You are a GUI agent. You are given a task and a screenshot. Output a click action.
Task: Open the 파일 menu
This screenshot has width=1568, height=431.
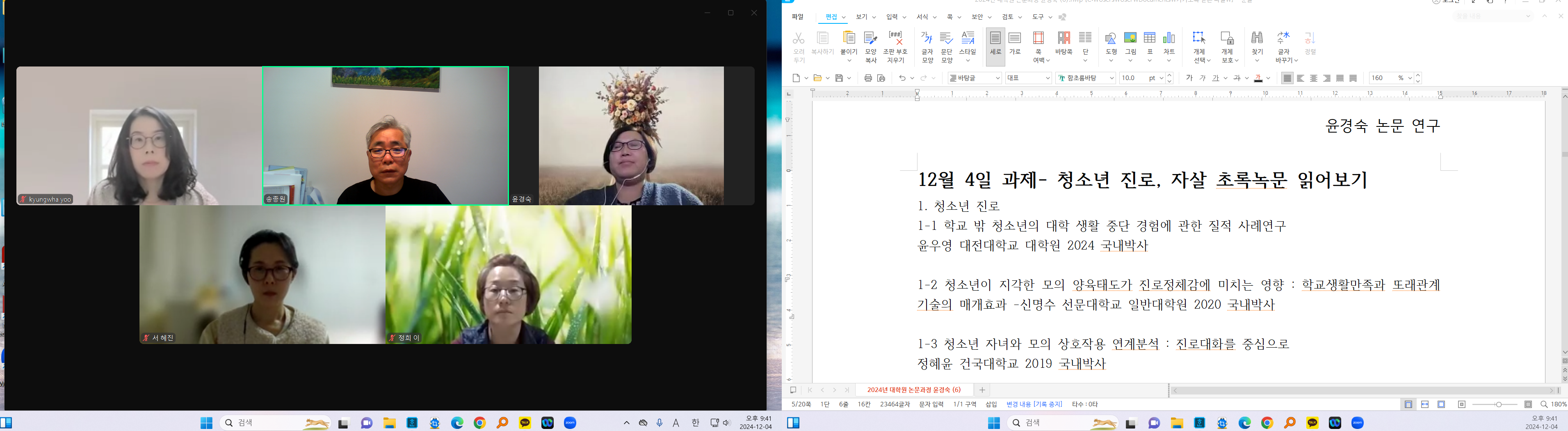click(798, 17)
